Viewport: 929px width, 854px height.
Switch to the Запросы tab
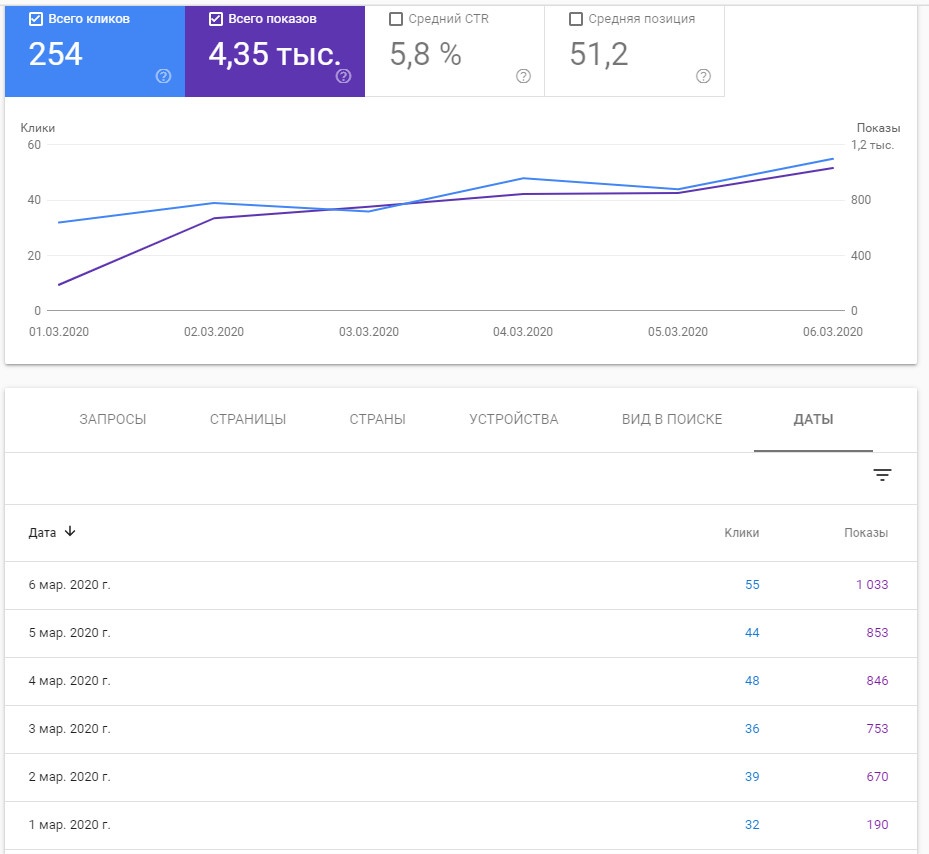click(113, 419)
